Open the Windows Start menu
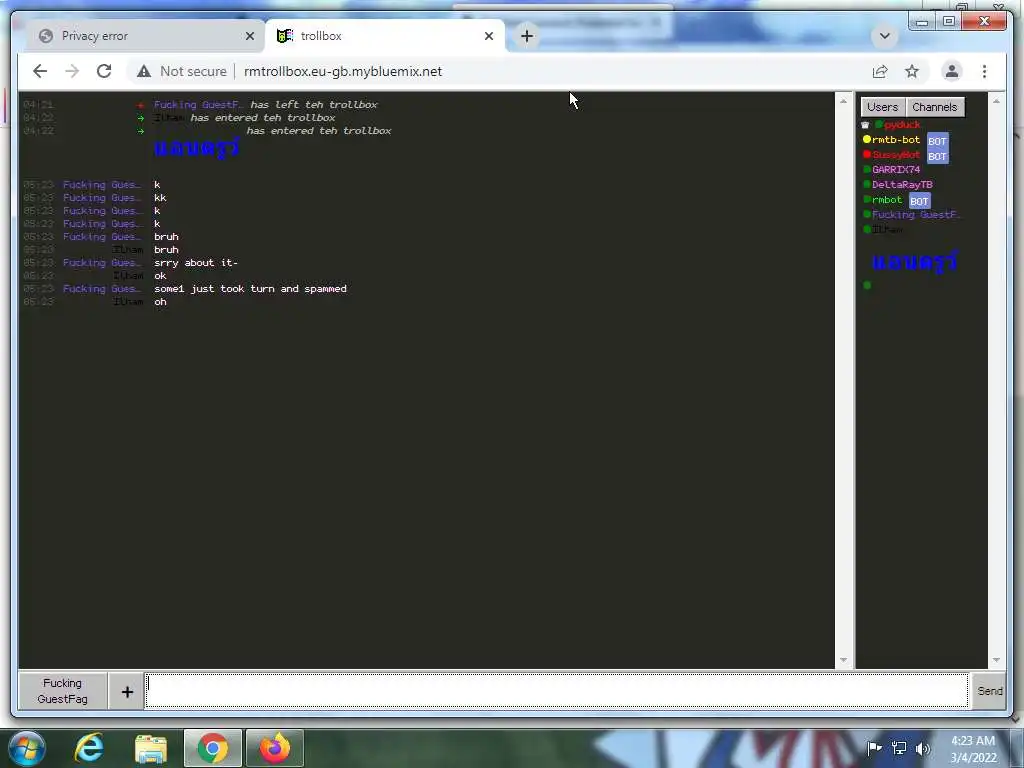 click(x=27, y=748)
